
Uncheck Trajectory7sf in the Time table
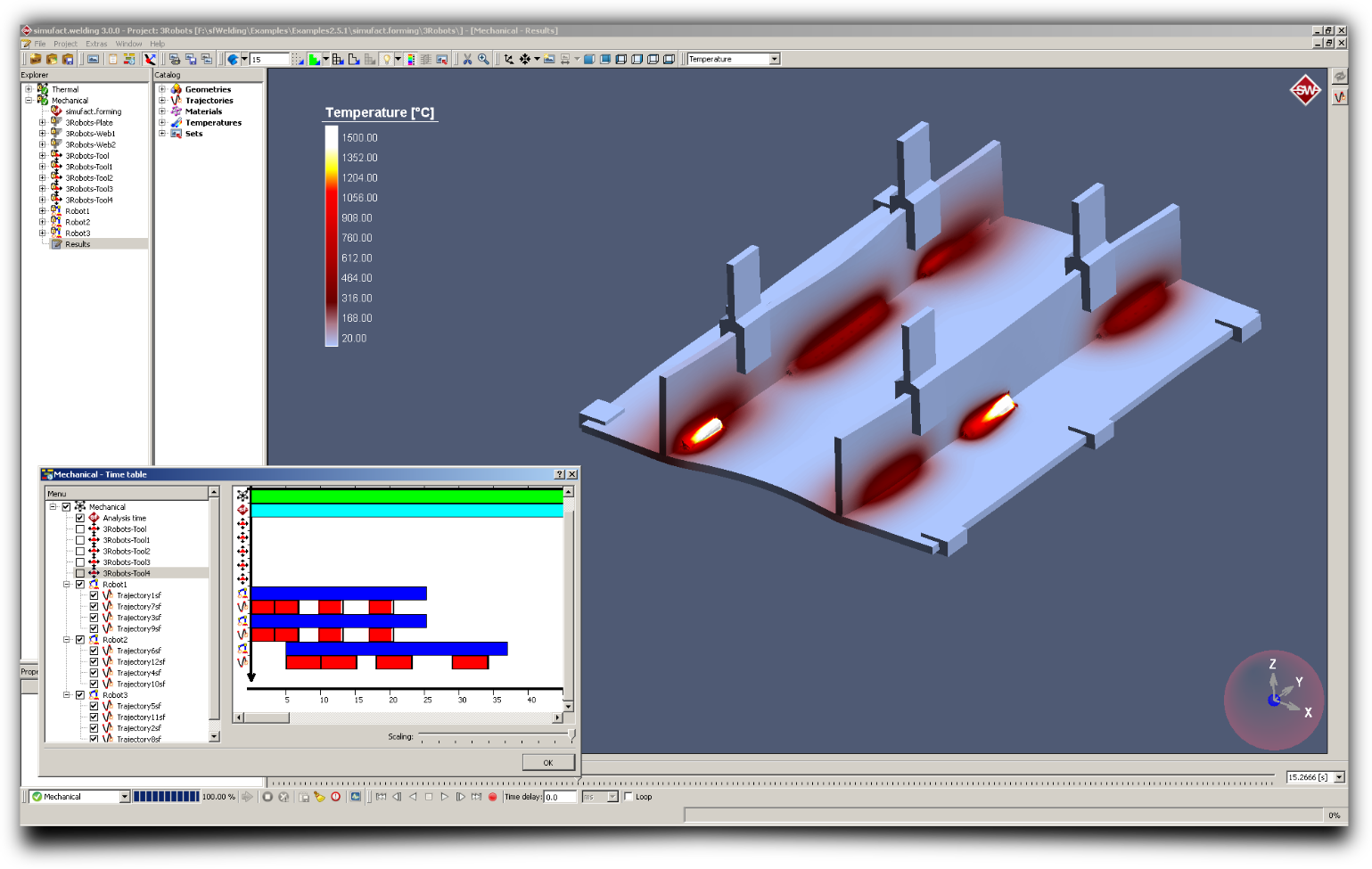click(94, 607)
